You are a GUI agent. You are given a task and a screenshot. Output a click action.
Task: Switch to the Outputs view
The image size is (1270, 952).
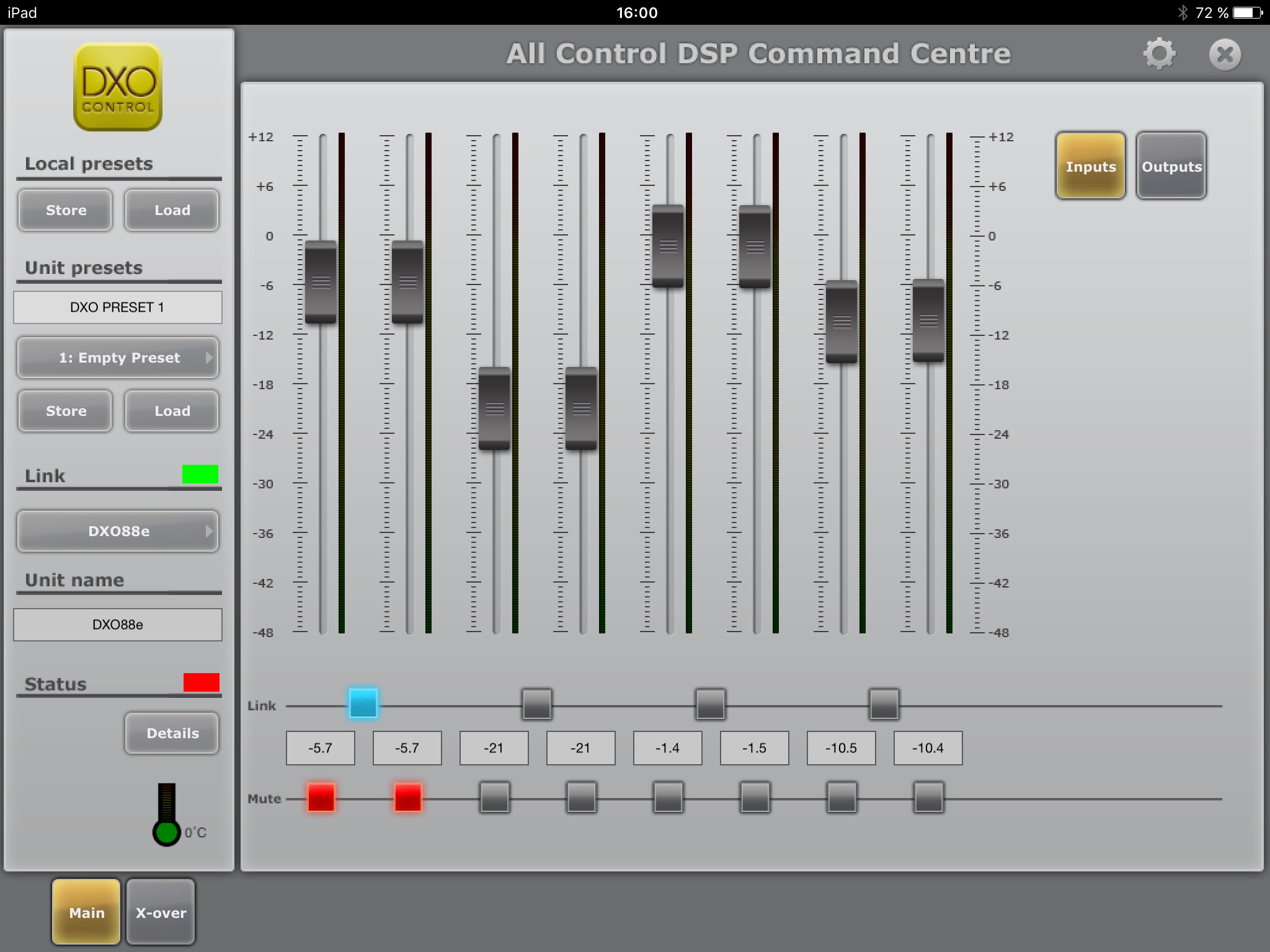[1171, 165]
